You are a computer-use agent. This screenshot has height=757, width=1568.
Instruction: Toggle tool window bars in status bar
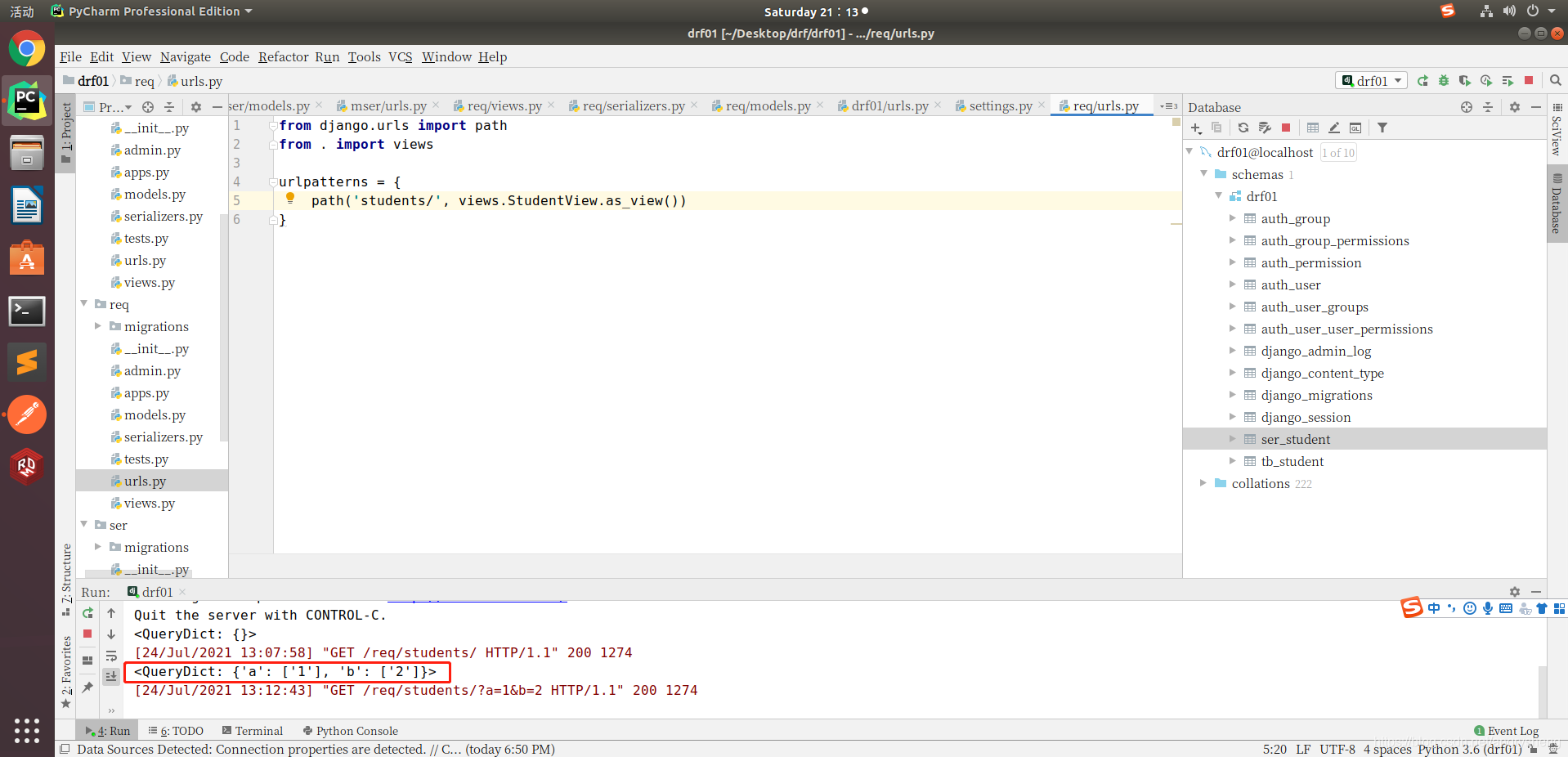point(65,749)
